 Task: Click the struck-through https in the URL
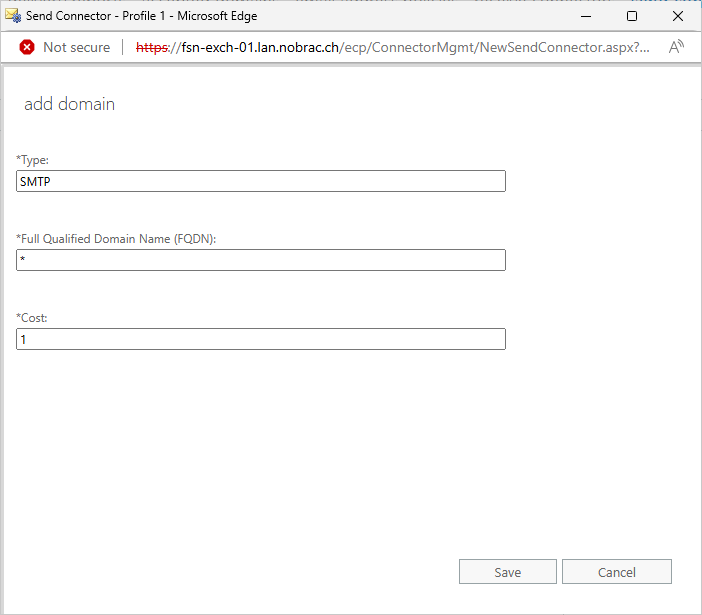152,47
